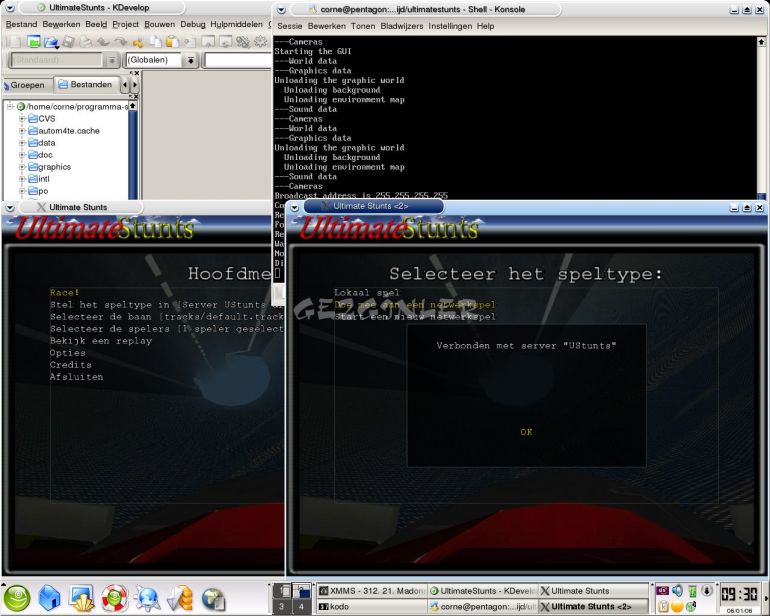Open the Kontact mail panel icon
Viewport: 770px width, 616px height.
[180, 598]
